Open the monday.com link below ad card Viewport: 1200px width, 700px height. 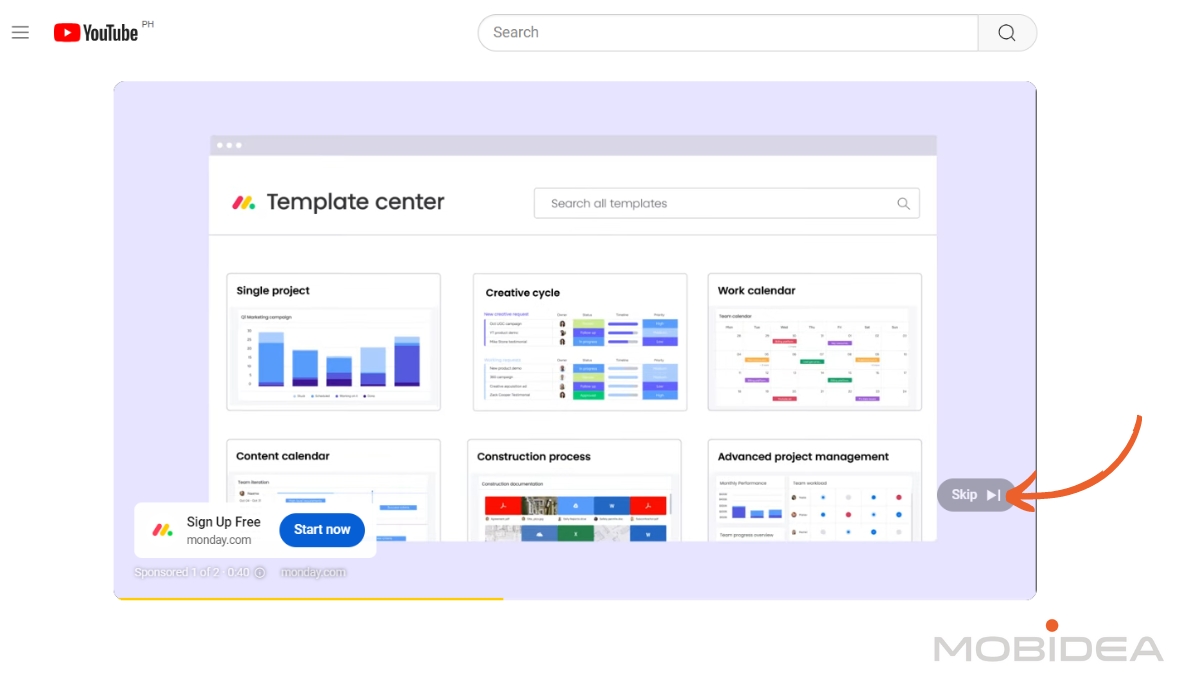(x=313, y=573)
